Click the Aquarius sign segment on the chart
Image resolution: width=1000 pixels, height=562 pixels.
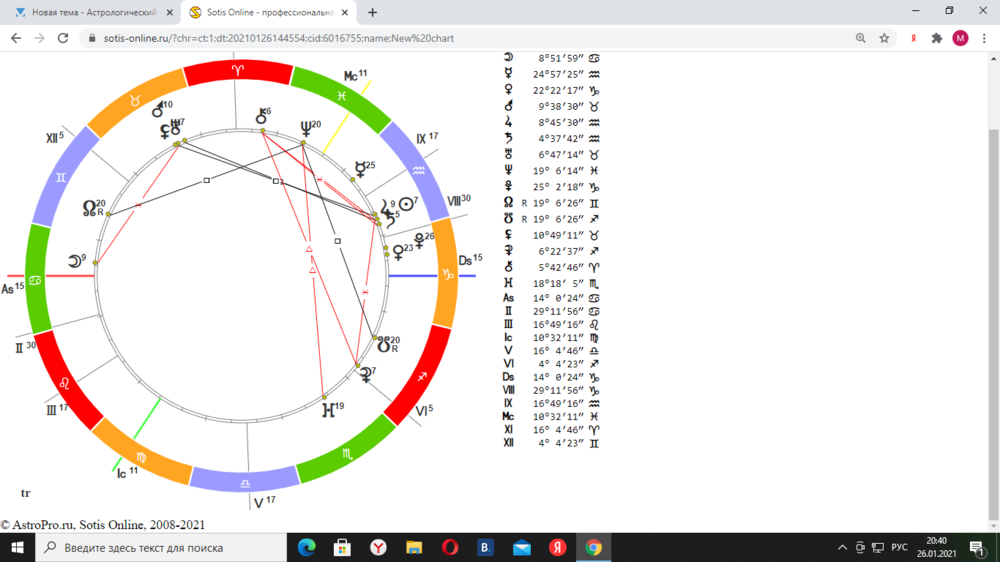(418, 171)
